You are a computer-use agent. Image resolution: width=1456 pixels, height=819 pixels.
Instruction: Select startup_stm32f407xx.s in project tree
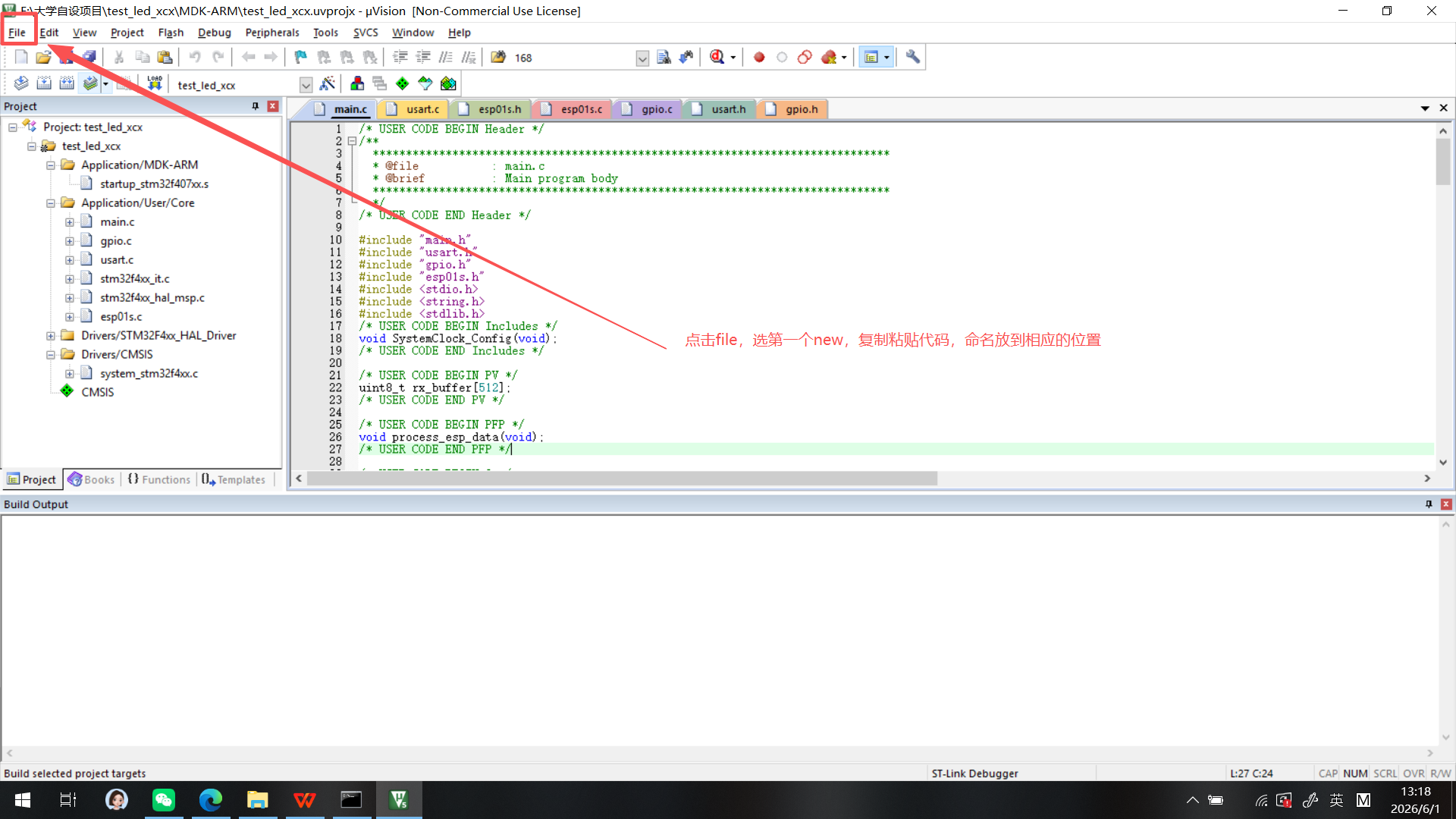tap(154, 184)
